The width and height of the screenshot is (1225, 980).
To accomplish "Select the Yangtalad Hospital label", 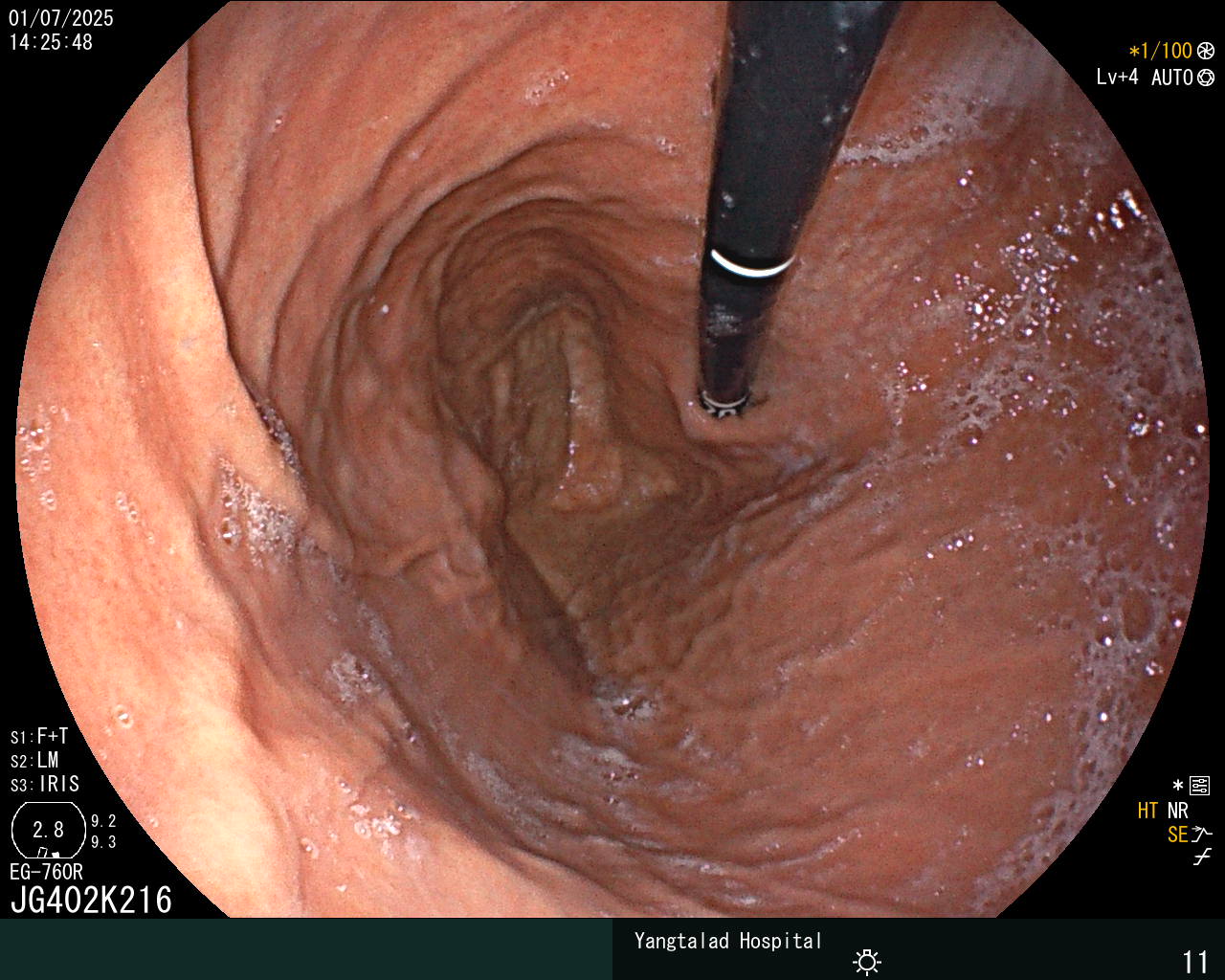I will (728, 941).
